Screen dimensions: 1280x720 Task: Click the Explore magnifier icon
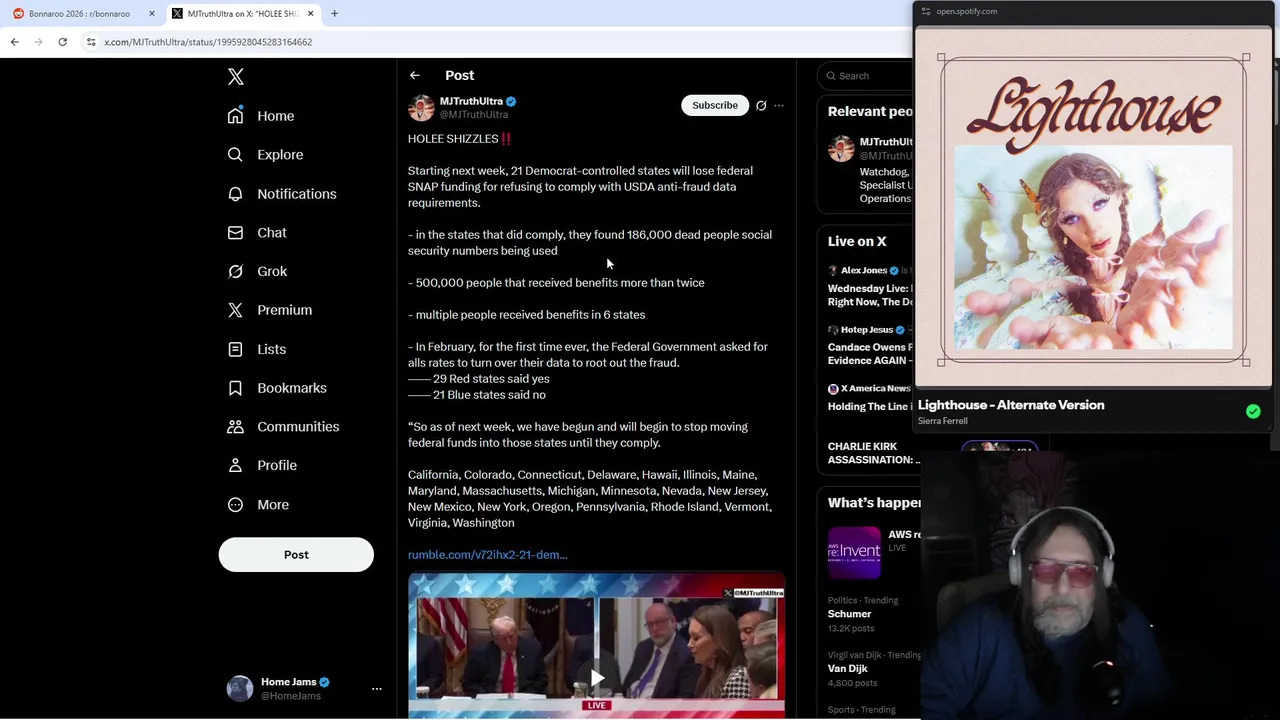[x=235, y=155]
